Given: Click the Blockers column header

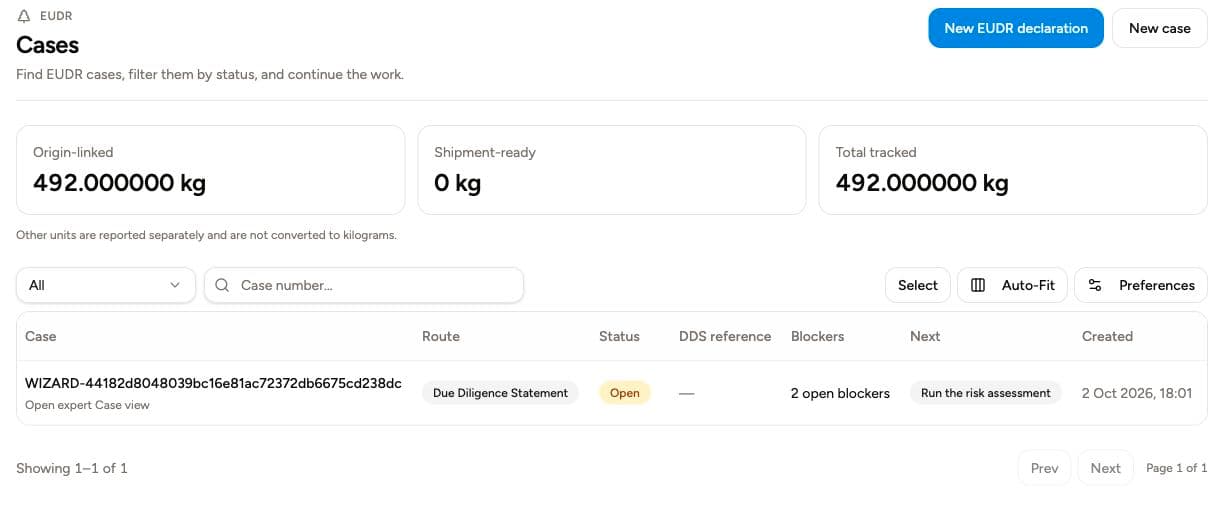Looking at the screenshot, I should pos(818,336).
